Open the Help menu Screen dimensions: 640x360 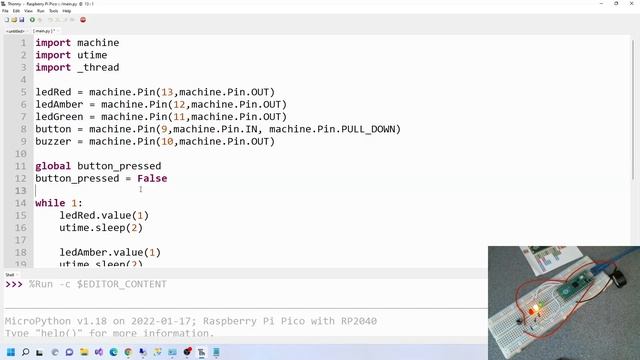pyautogui.click(x=67, y=11)
